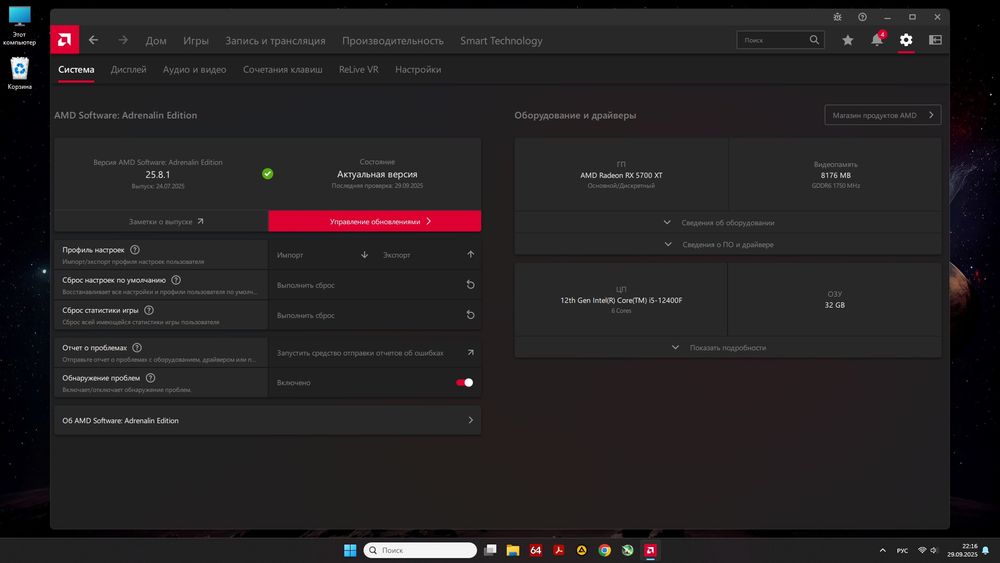Image resolution: width=1000 pixels, height=563 pixels.
Task: Show help for Сброс статистики игры
Action: 149,310
